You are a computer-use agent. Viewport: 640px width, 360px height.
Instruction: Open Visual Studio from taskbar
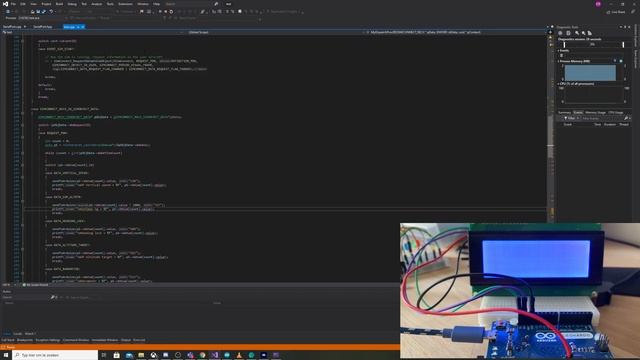(x=215, y=355)
